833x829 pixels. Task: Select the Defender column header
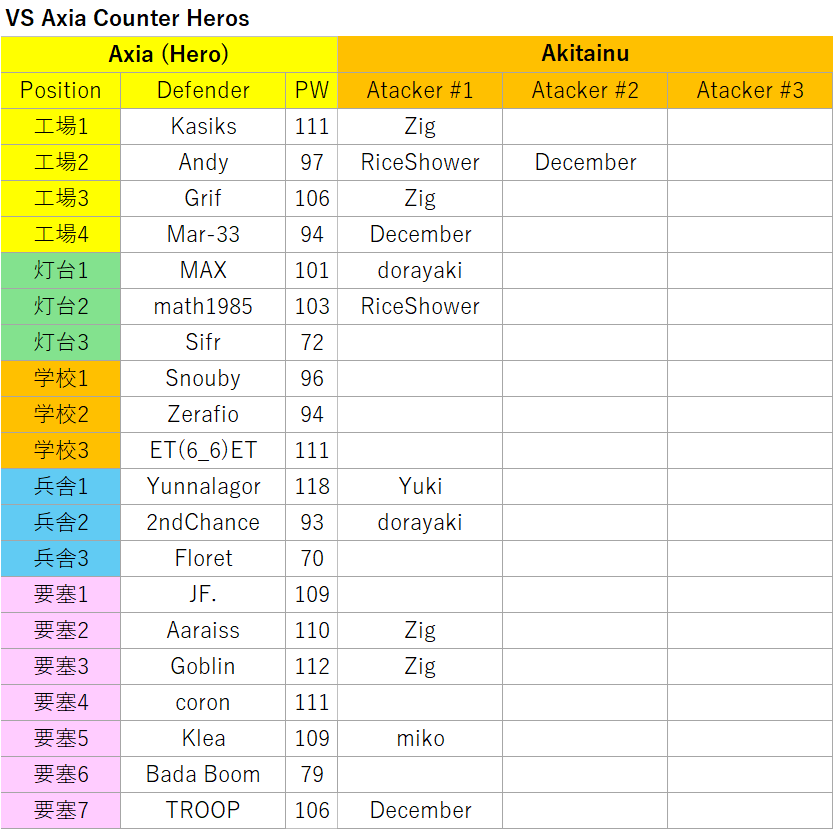point(203,90)
